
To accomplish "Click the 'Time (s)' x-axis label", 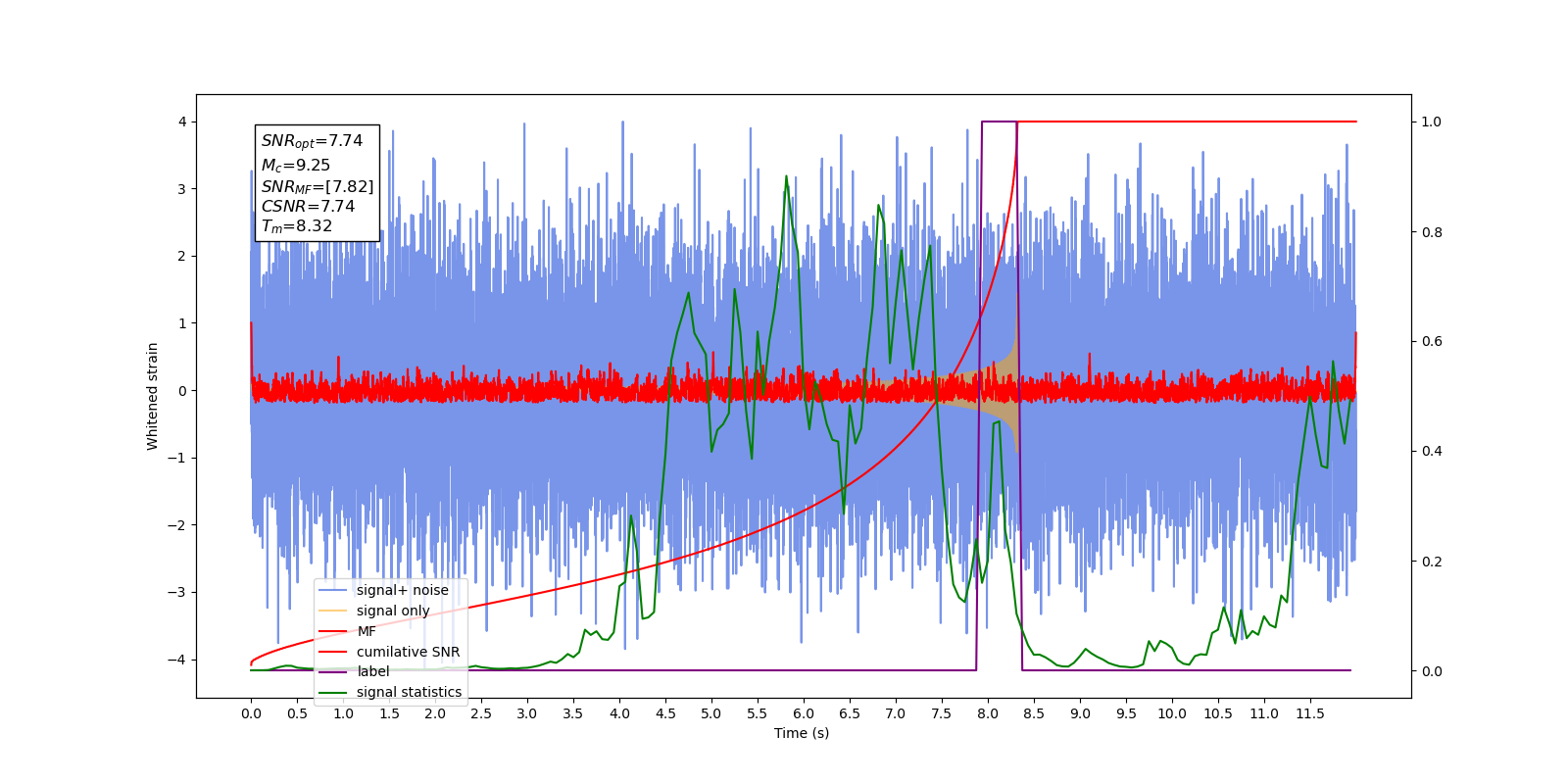I will coord(802,733).
